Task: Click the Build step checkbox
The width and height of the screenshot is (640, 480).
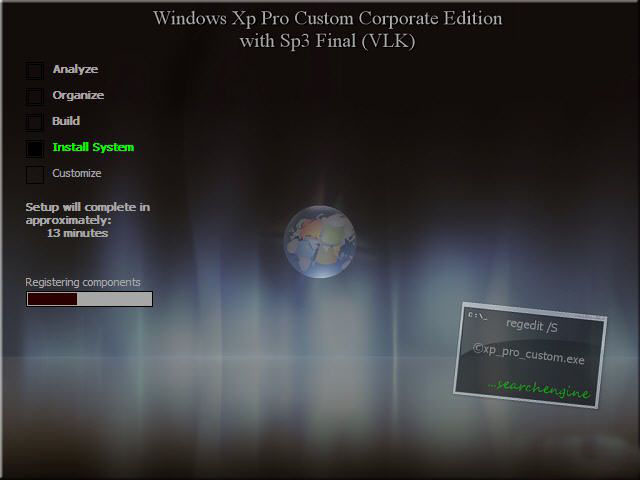Action: 35,122
